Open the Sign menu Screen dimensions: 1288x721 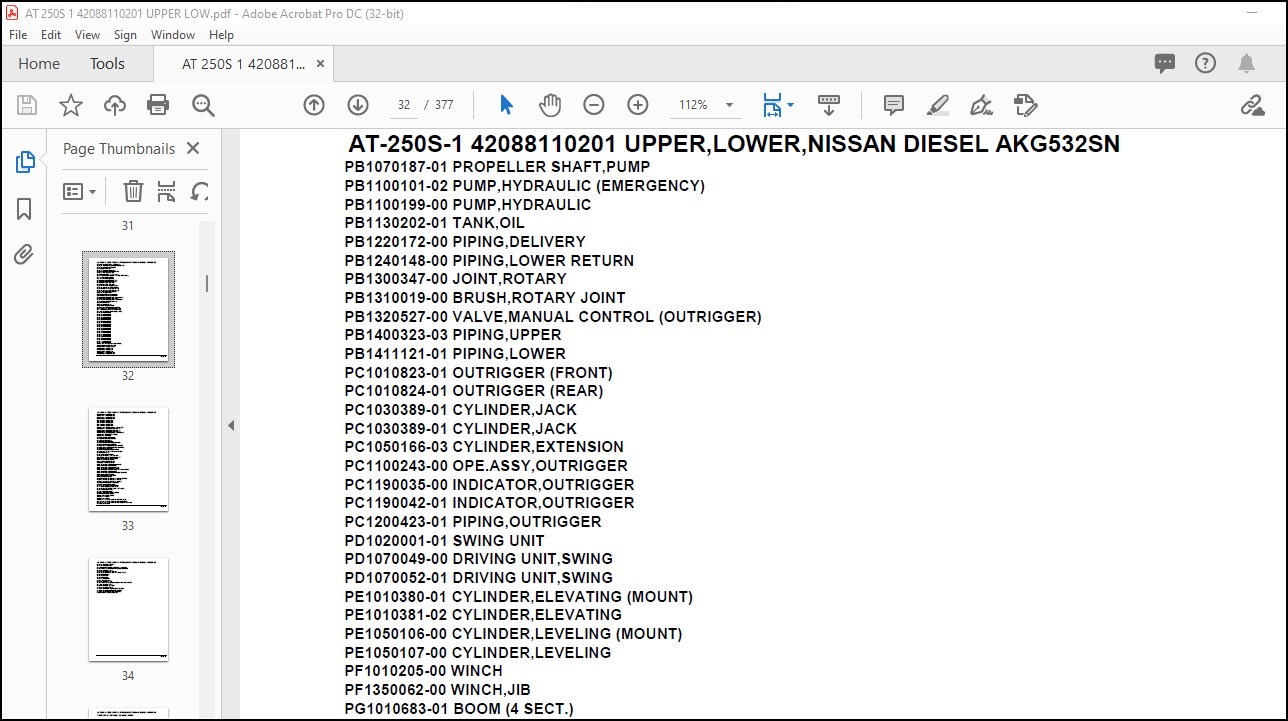click(125, 34)
